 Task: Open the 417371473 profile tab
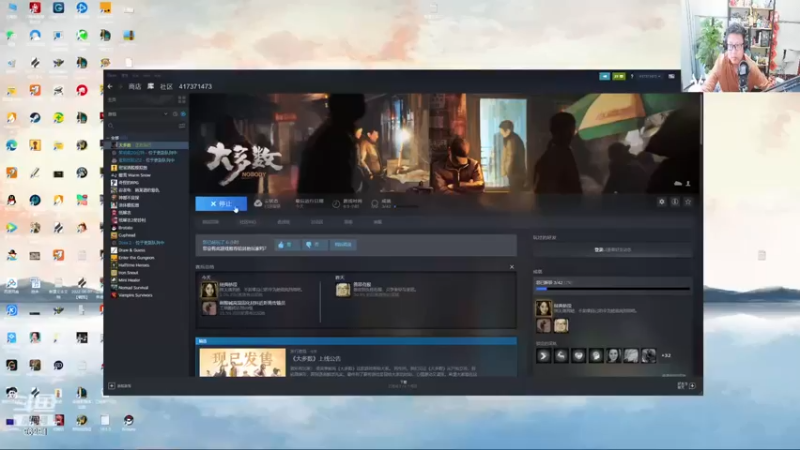[x=195, y=87]
